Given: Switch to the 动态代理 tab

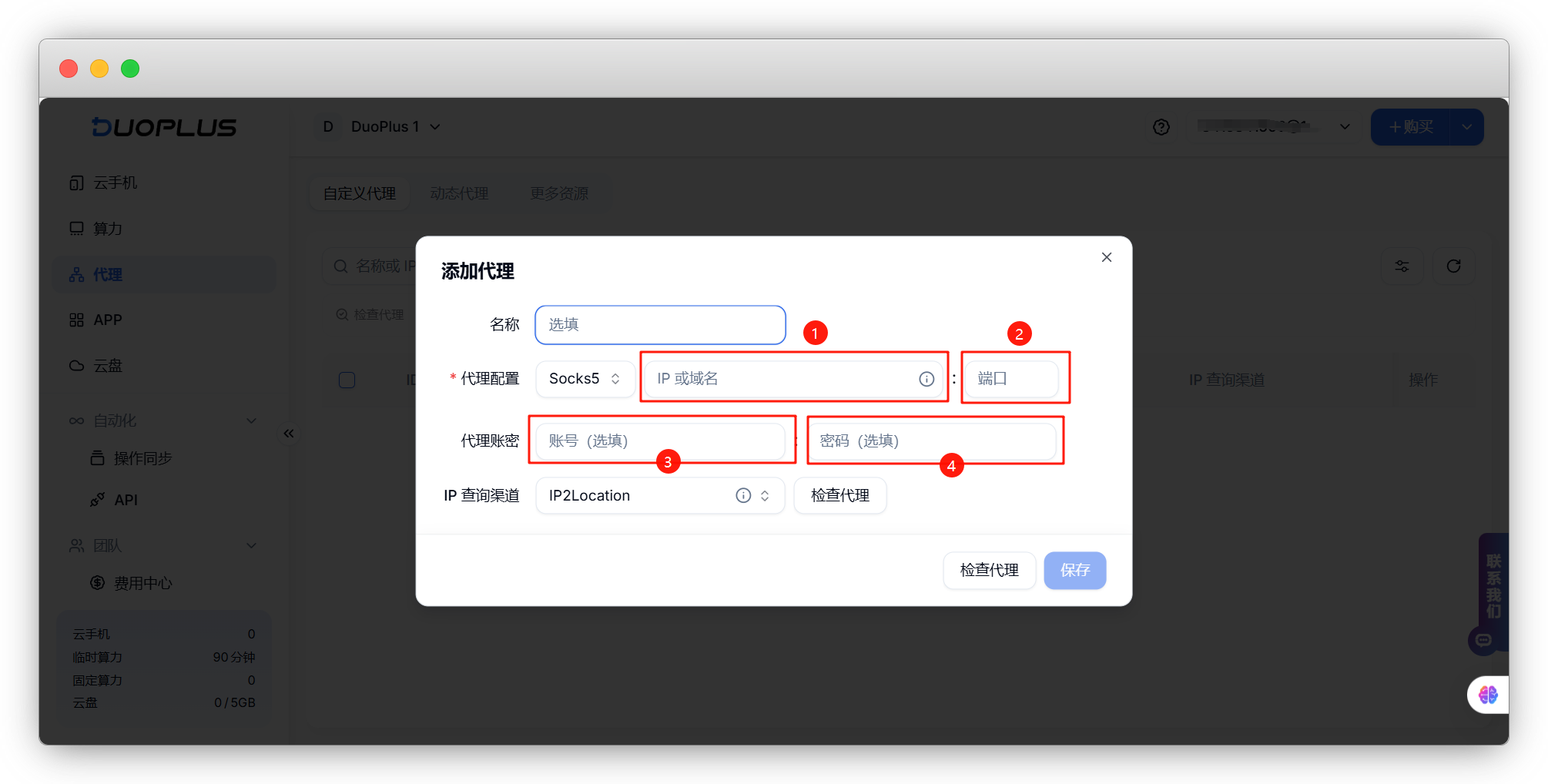Looking at the screenshot, I should click(460, 193).
